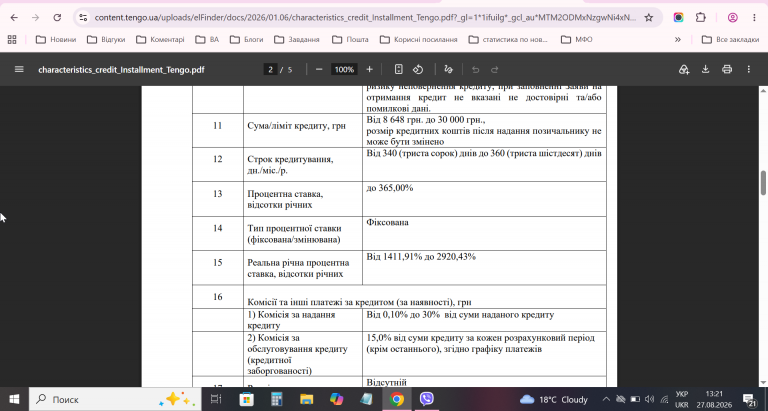This screenshot has width=768, height=411.
Task: Switch keyboard language УКР indicator
Action: click(681, 399)
